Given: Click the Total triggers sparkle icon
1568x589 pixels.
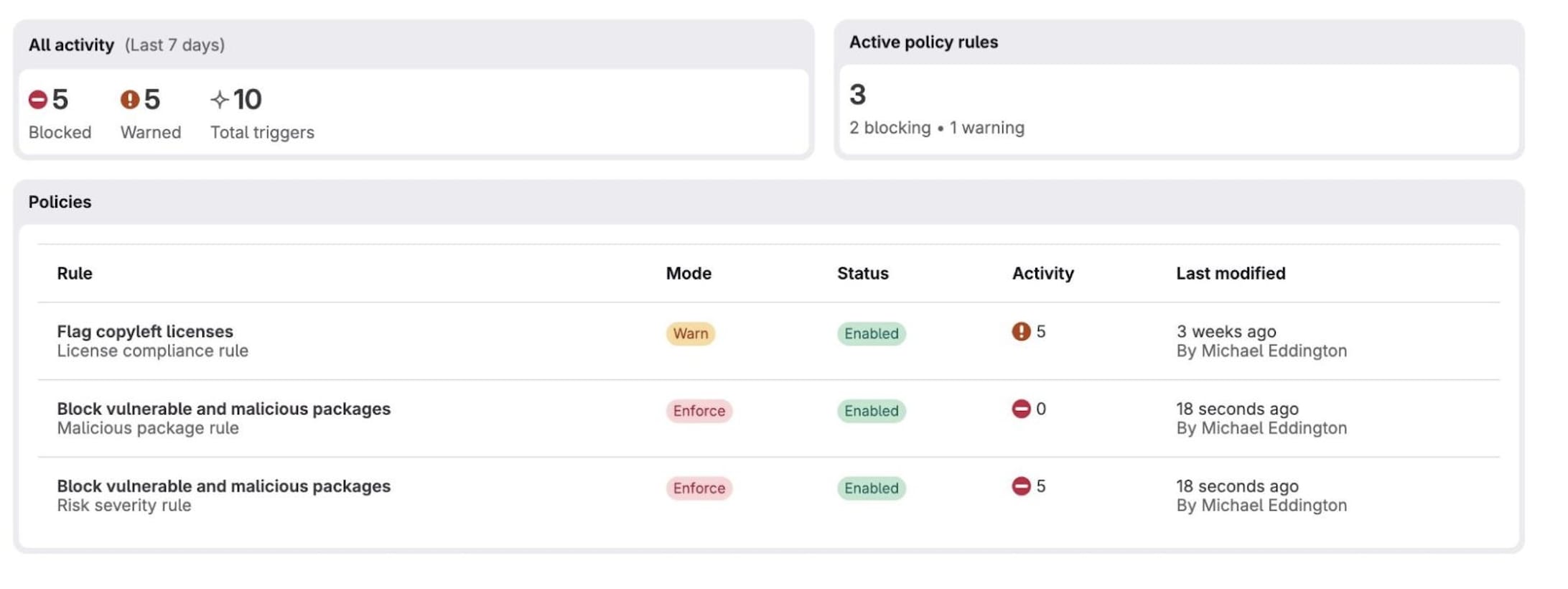Looking at the screenshot, I should pos(220,99).
